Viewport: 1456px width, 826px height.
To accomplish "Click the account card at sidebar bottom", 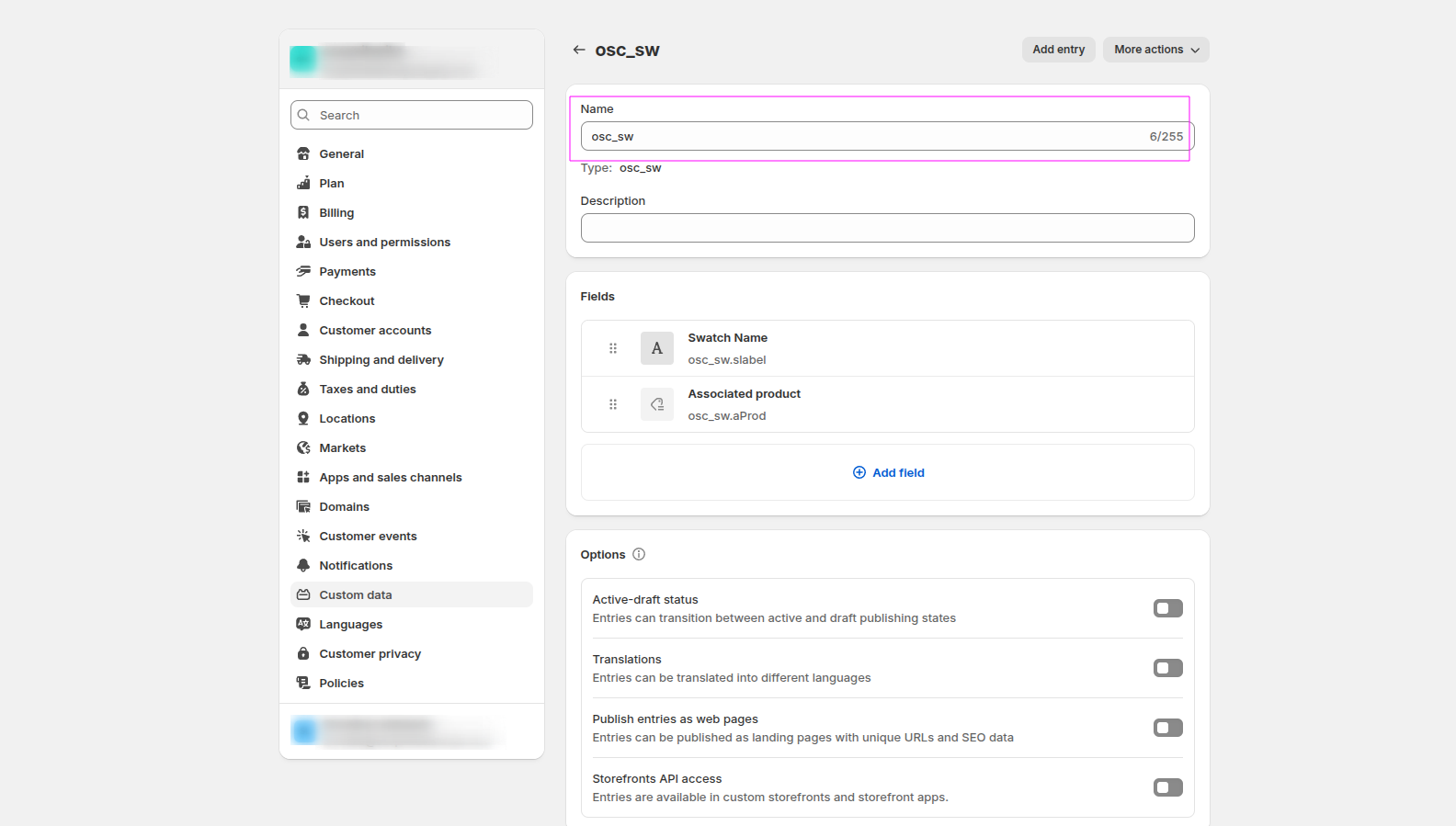I will (x=412, y=731).
